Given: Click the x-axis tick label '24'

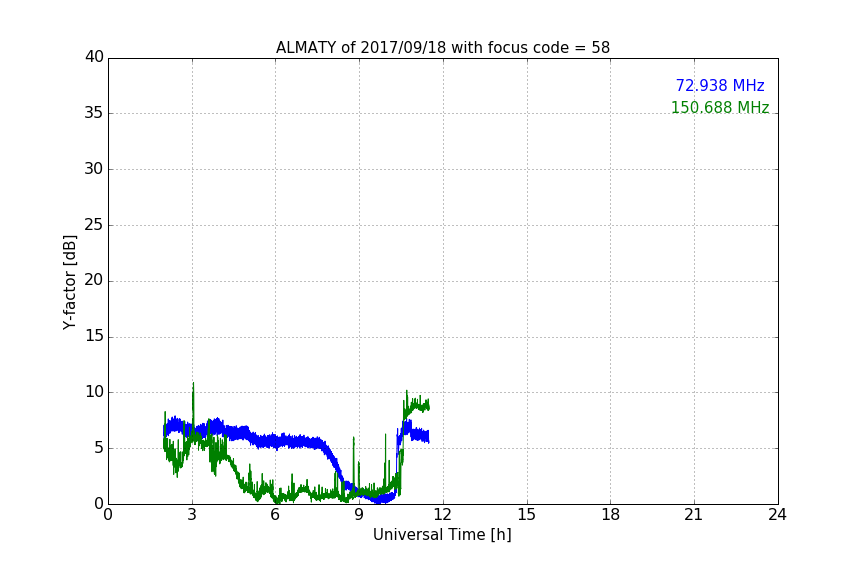Looking at the screenshot, I should click(777, 515).
